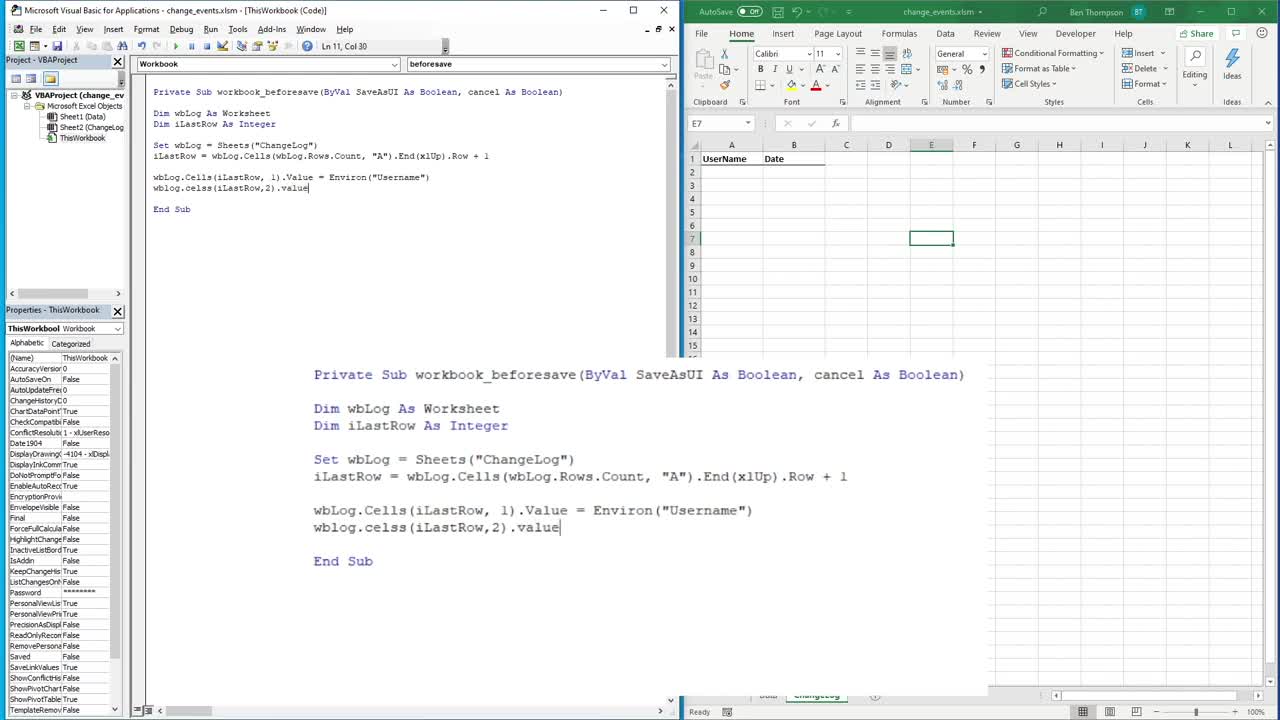Click Percent Style in Number group
The image size is (1280, 720).
967,69
